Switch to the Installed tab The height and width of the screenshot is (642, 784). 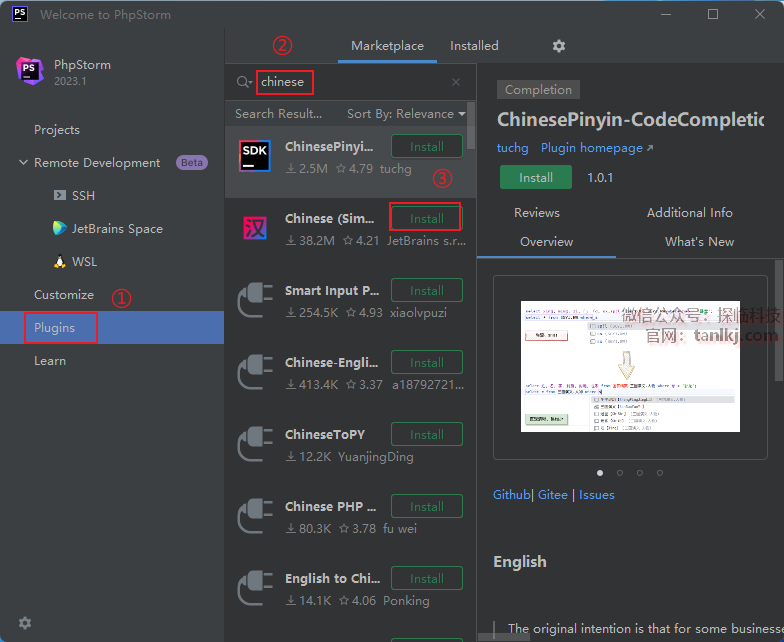coord(474,46)
